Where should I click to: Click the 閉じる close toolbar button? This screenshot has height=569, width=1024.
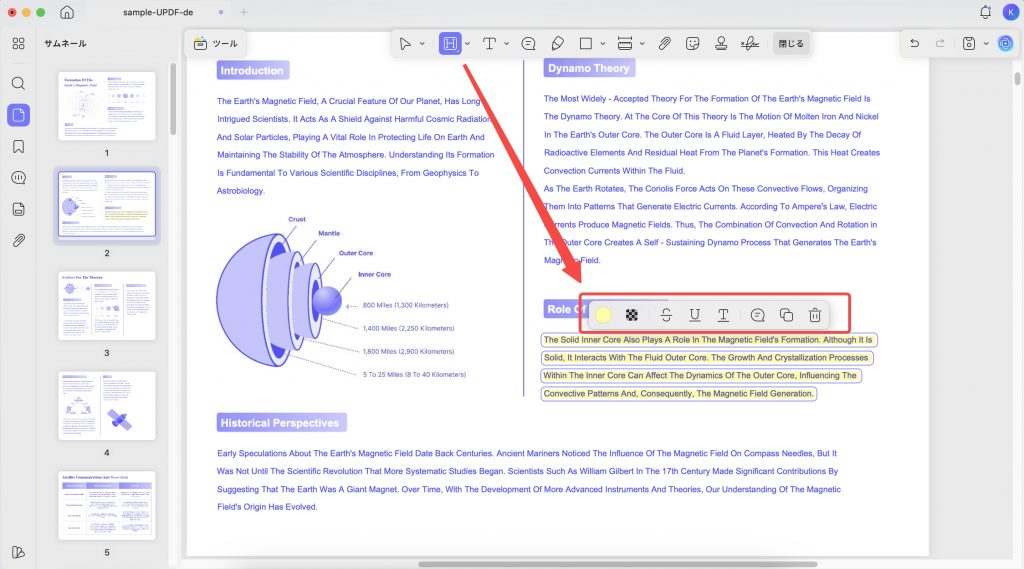coord(791,44)
